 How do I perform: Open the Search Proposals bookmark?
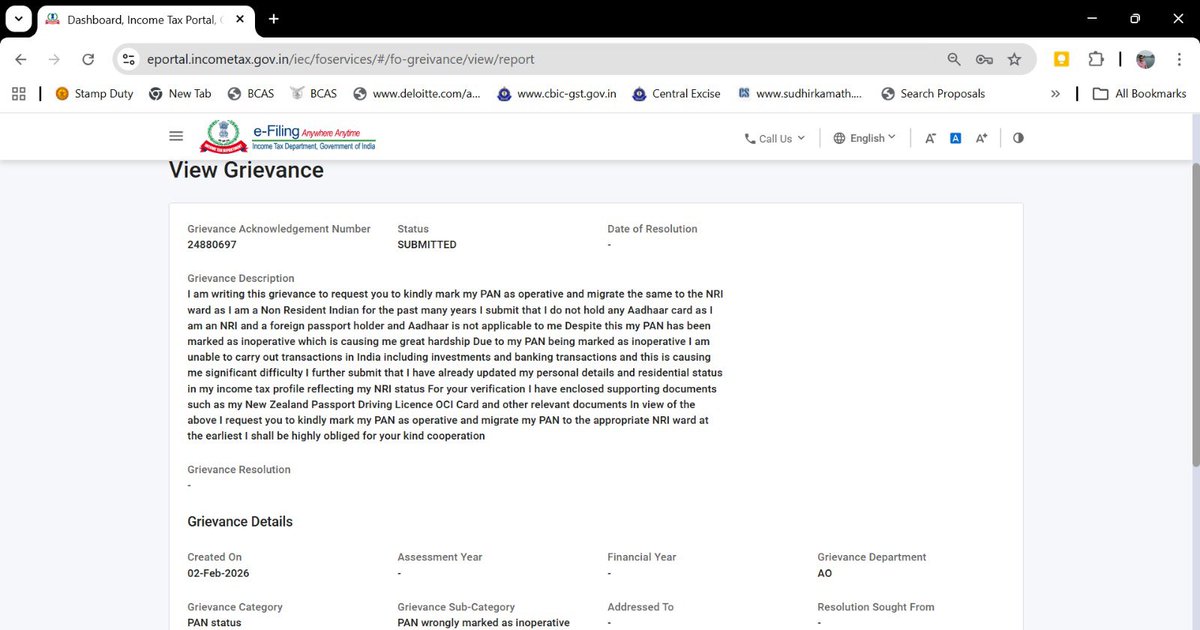pyautogui.click(x=933, y=93)
